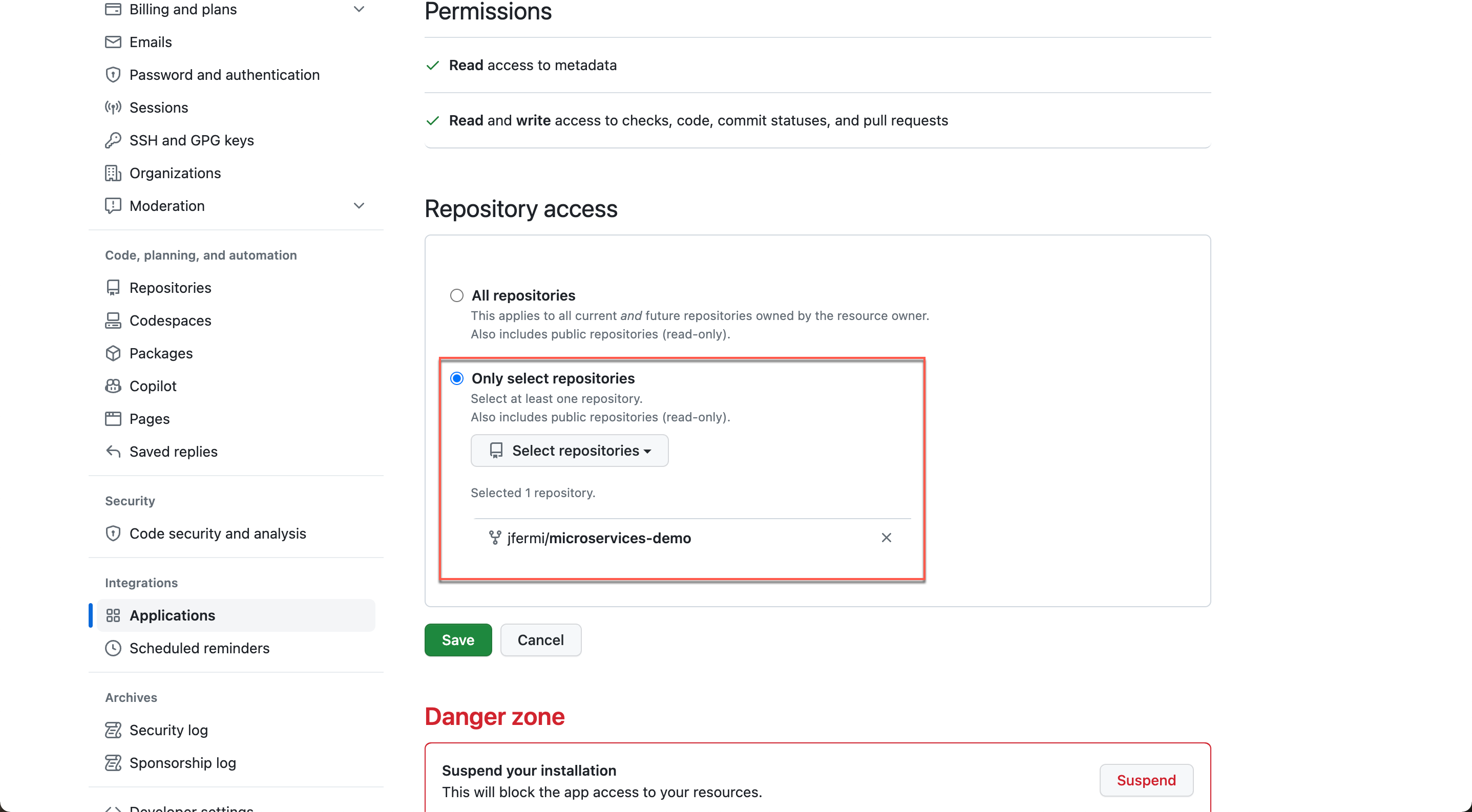Click the Packages icon in sidebar

tap(113, 353)
